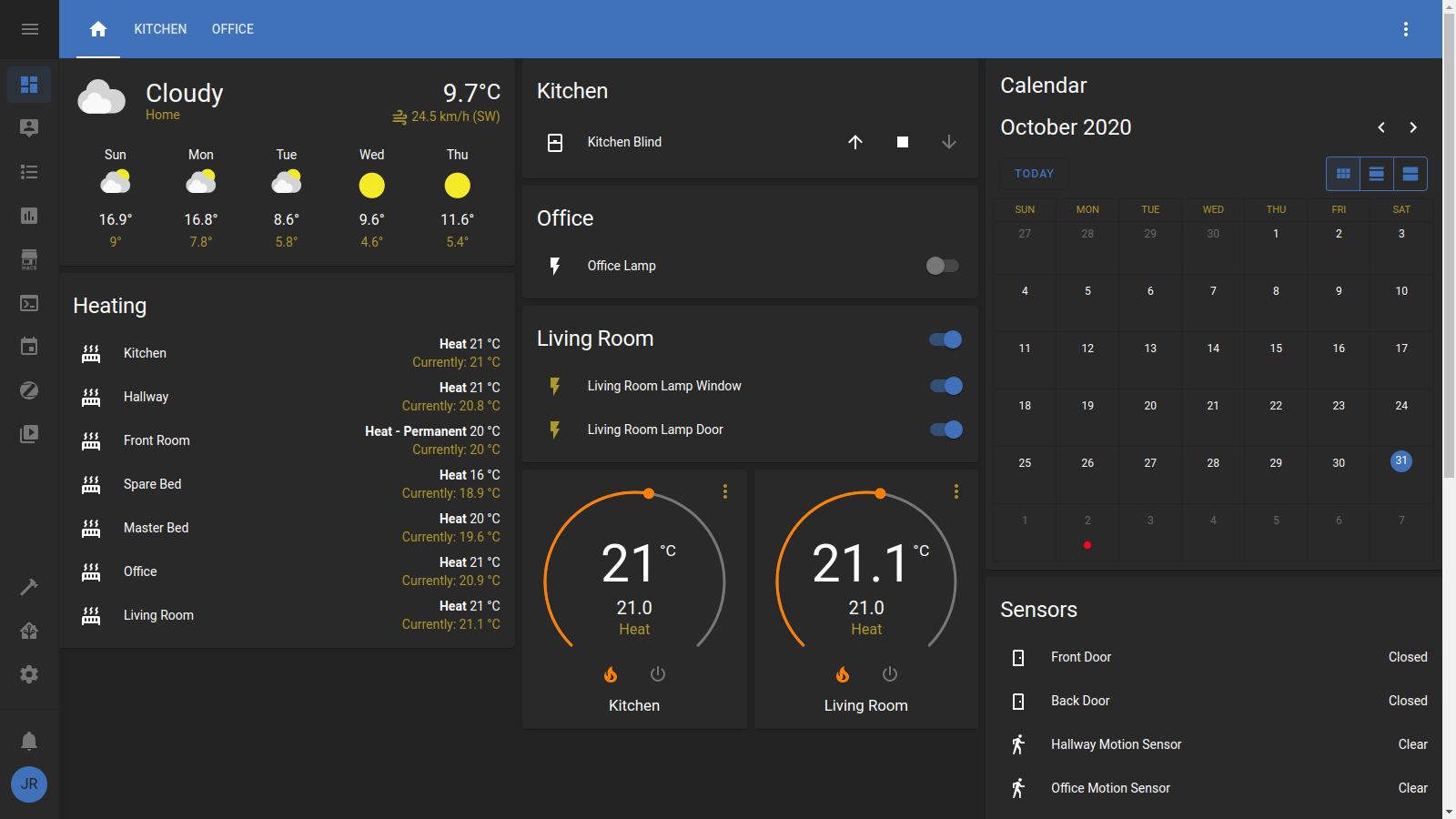
Task: Switch to the Office tab
Action: point(233,29)
